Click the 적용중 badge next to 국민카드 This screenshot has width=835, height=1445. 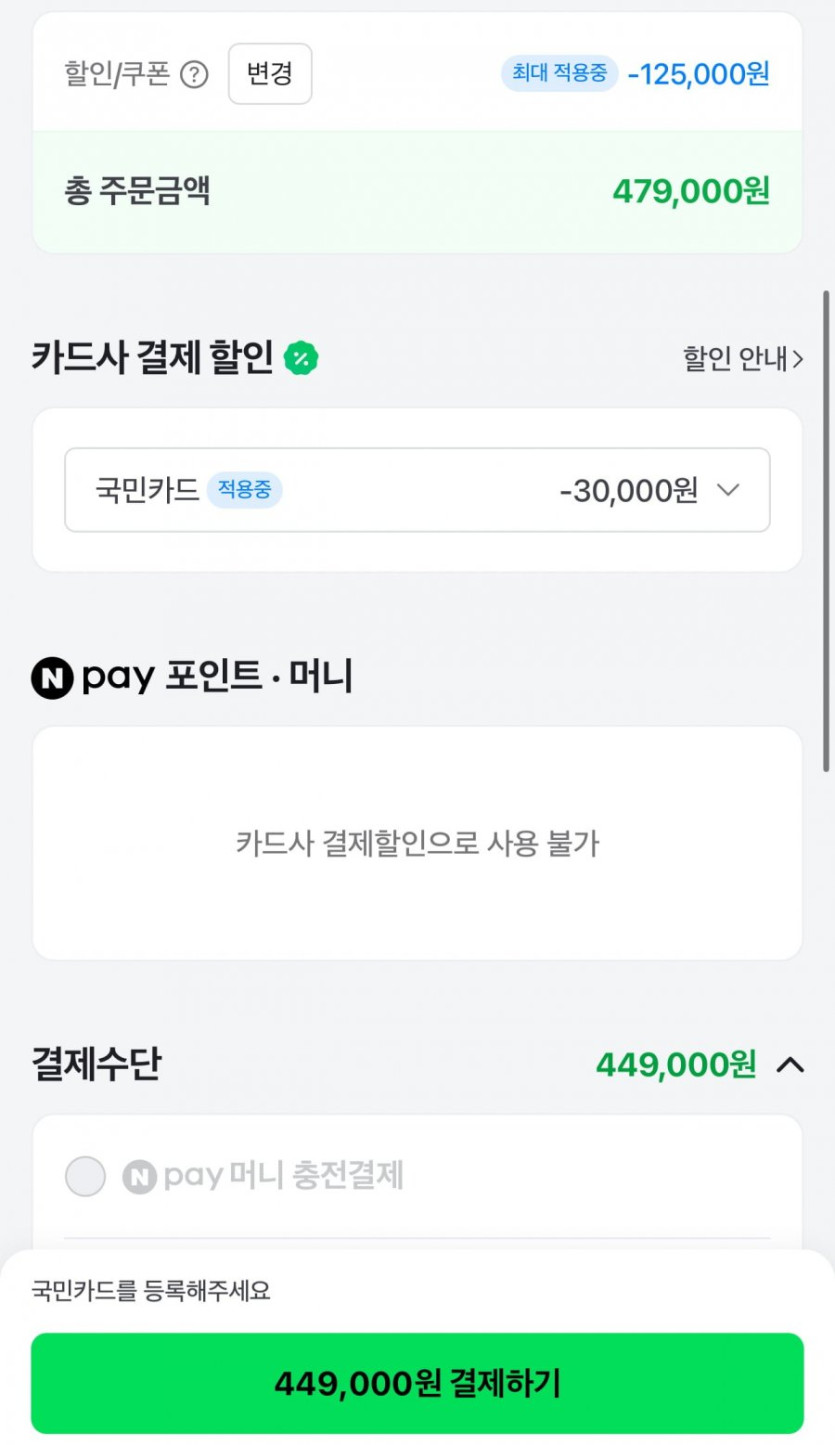(244, 490)
